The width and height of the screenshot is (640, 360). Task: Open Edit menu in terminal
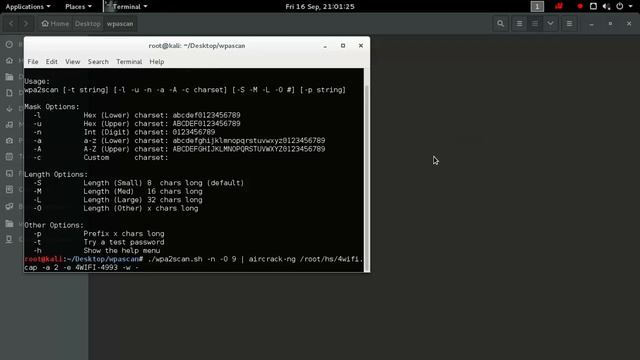[51, 62]
